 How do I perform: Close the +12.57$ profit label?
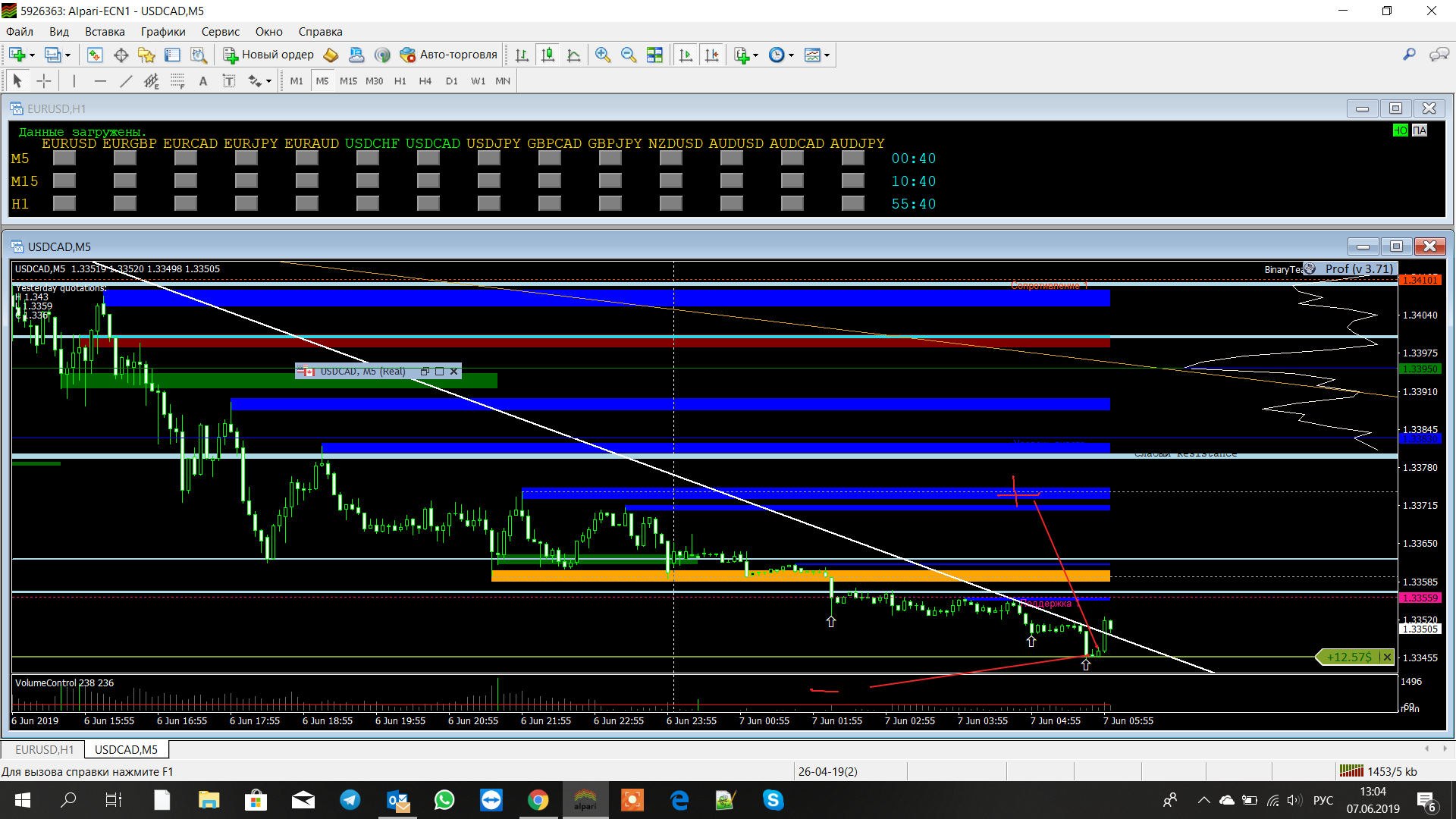click(x=1387, y=657)
